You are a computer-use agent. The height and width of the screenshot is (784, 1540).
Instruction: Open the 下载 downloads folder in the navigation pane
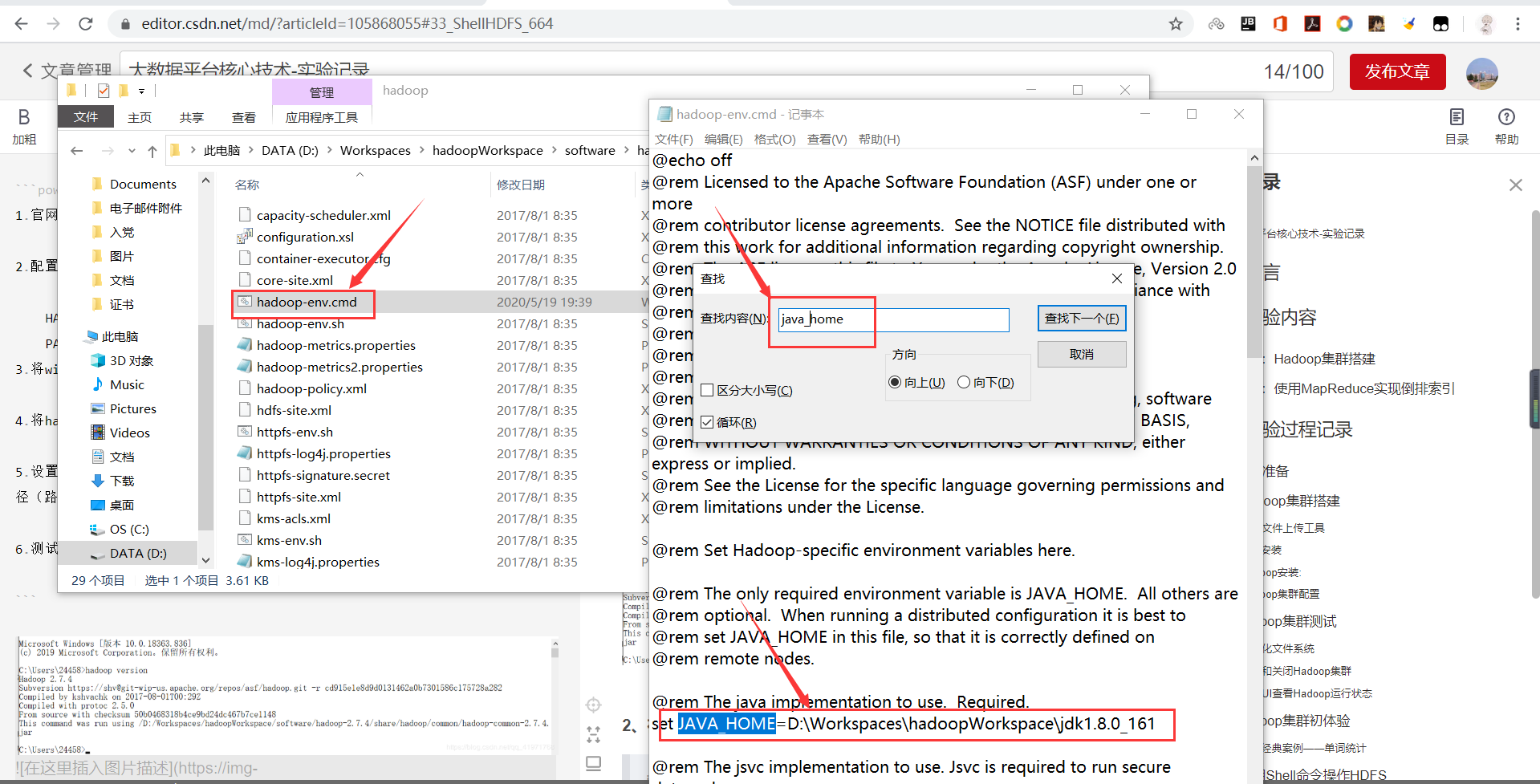tap(122, 481)
